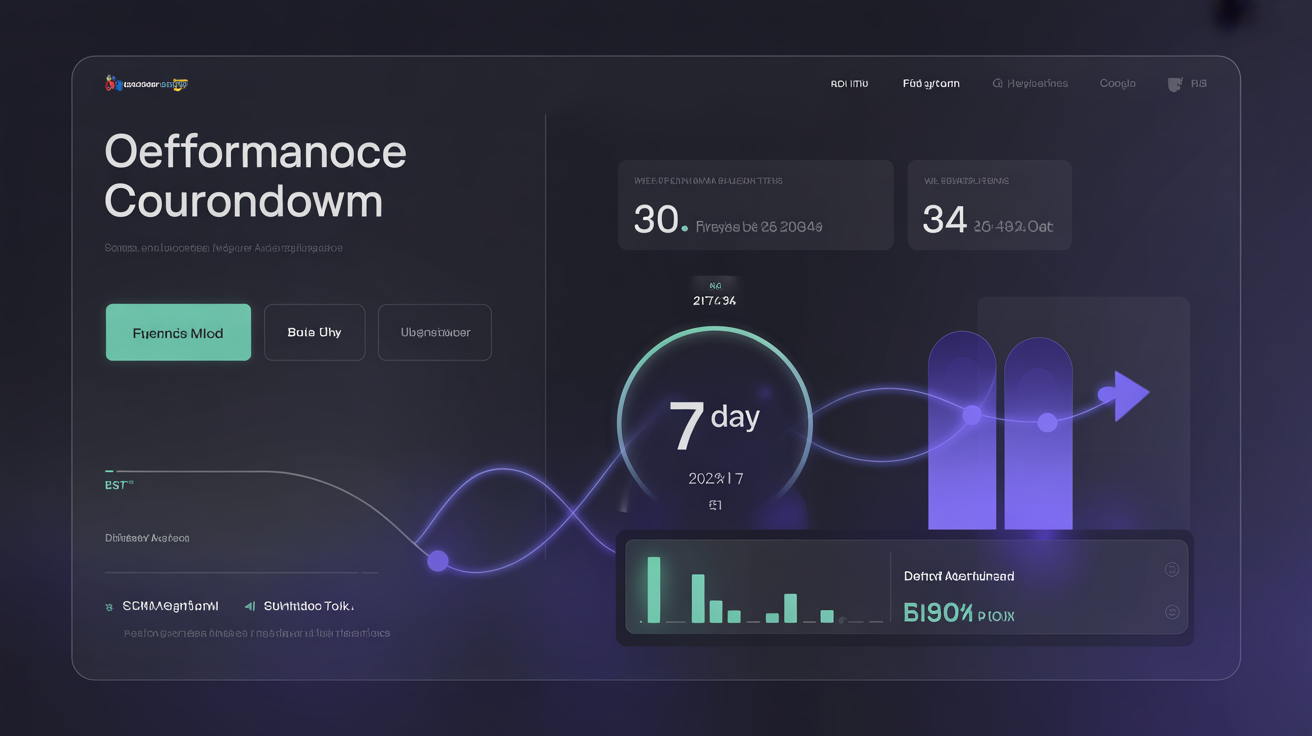Click the green Fuennds Mlod button
1312x736 pixels.
click(x=178, y=332)
